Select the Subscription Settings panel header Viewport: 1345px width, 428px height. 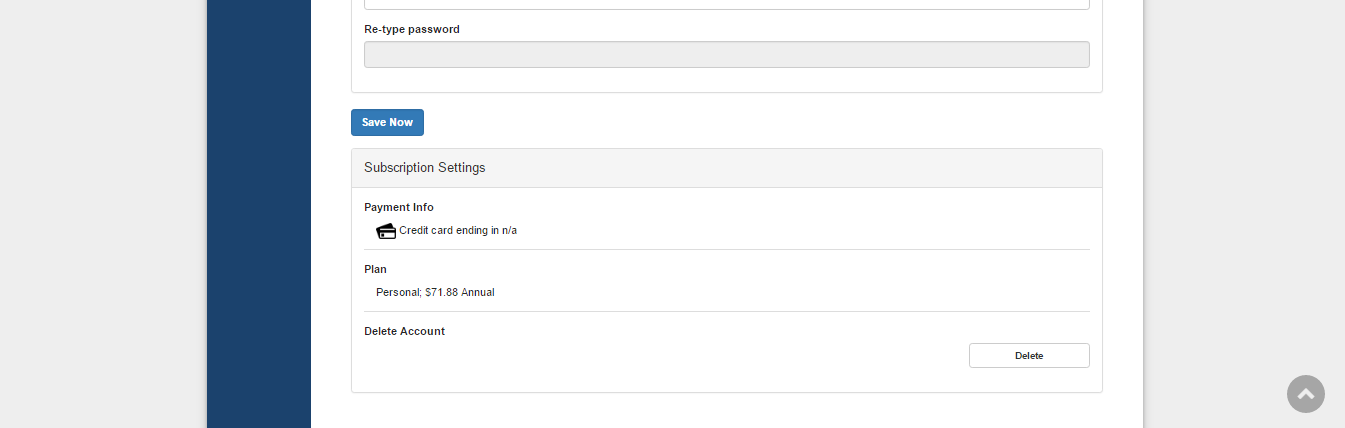point(726,168)
